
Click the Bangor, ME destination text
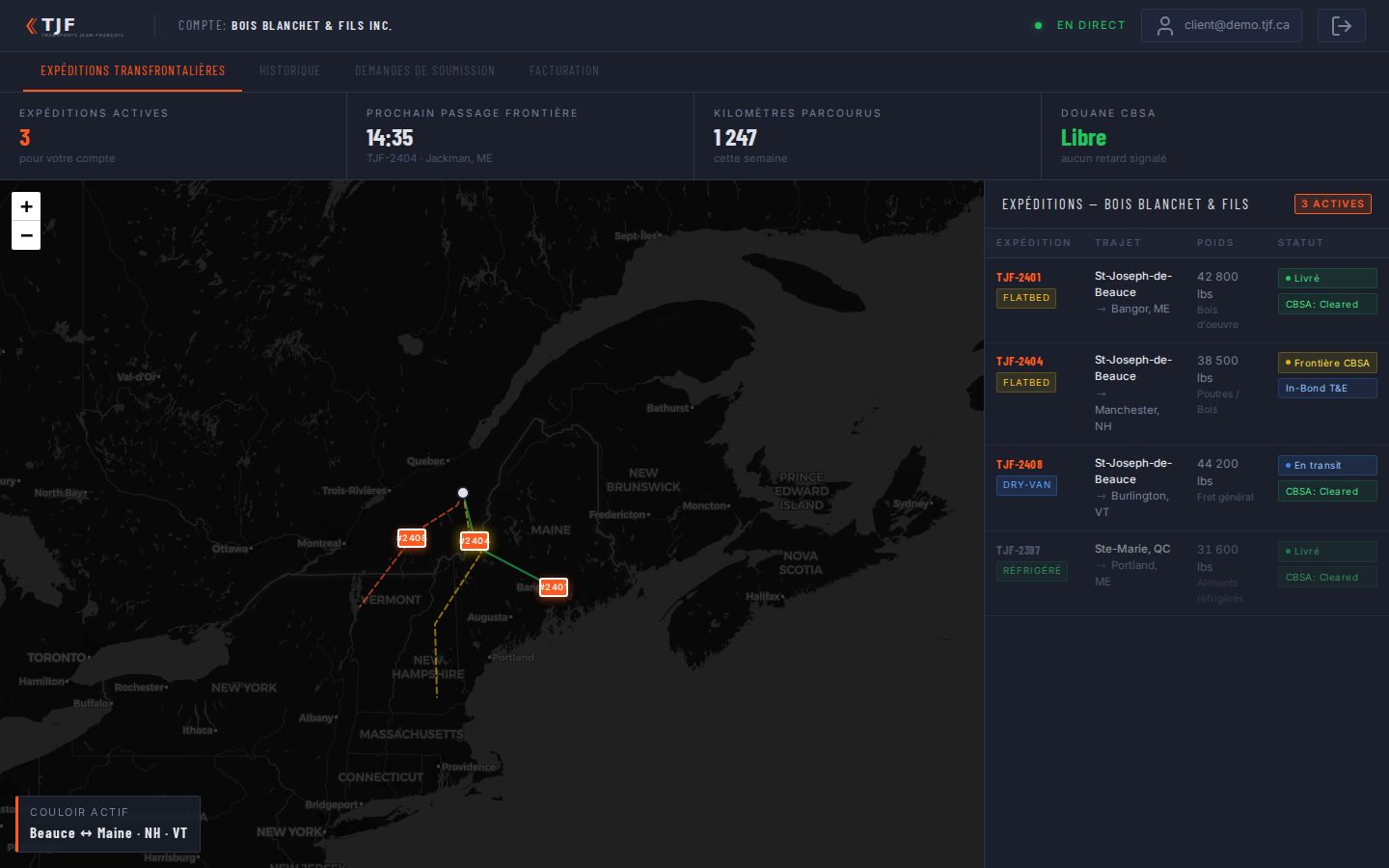coord(1140,310)
